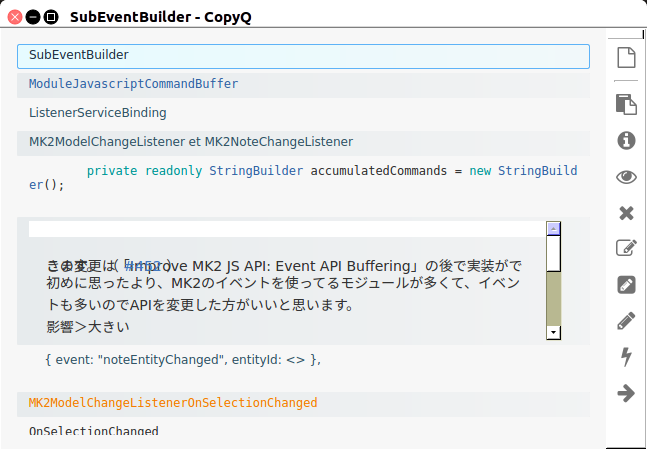Click the scroll up arrow in the Japanese note
This screenshot has width=647, height=450.
point(552,228)
